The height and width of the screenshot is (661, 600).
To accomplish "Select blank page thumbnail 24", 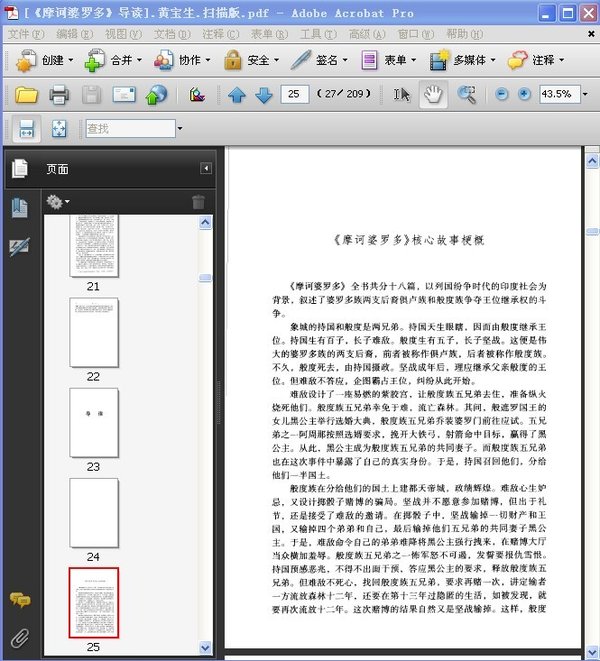I will (x=94, y=513).
